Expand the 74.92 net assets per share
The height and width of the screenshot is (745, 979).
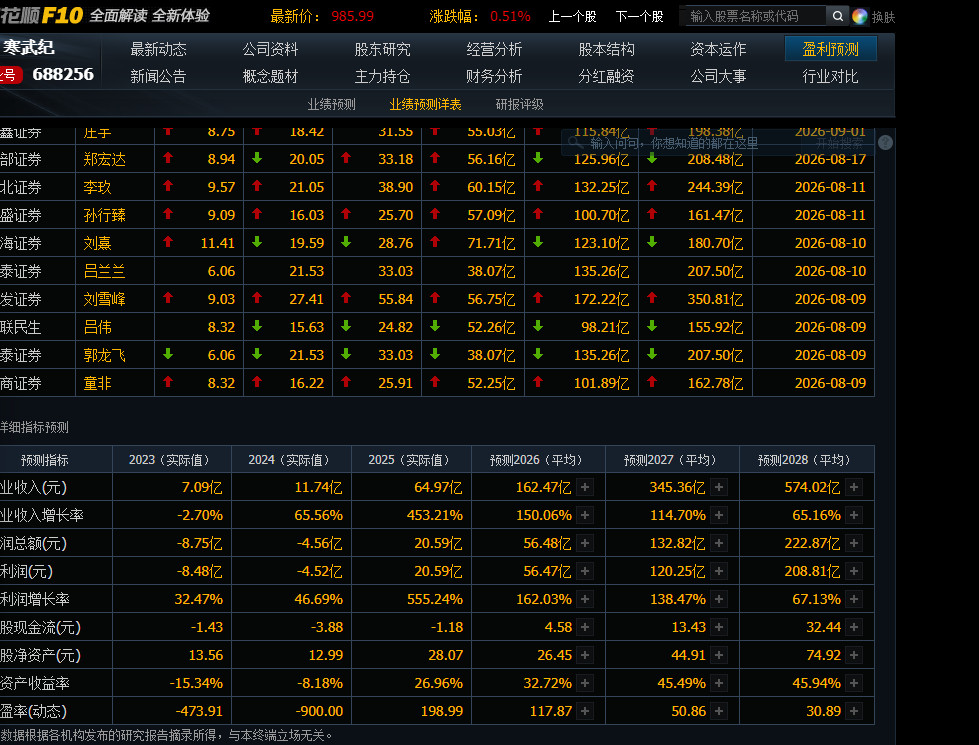click(854, 655)
